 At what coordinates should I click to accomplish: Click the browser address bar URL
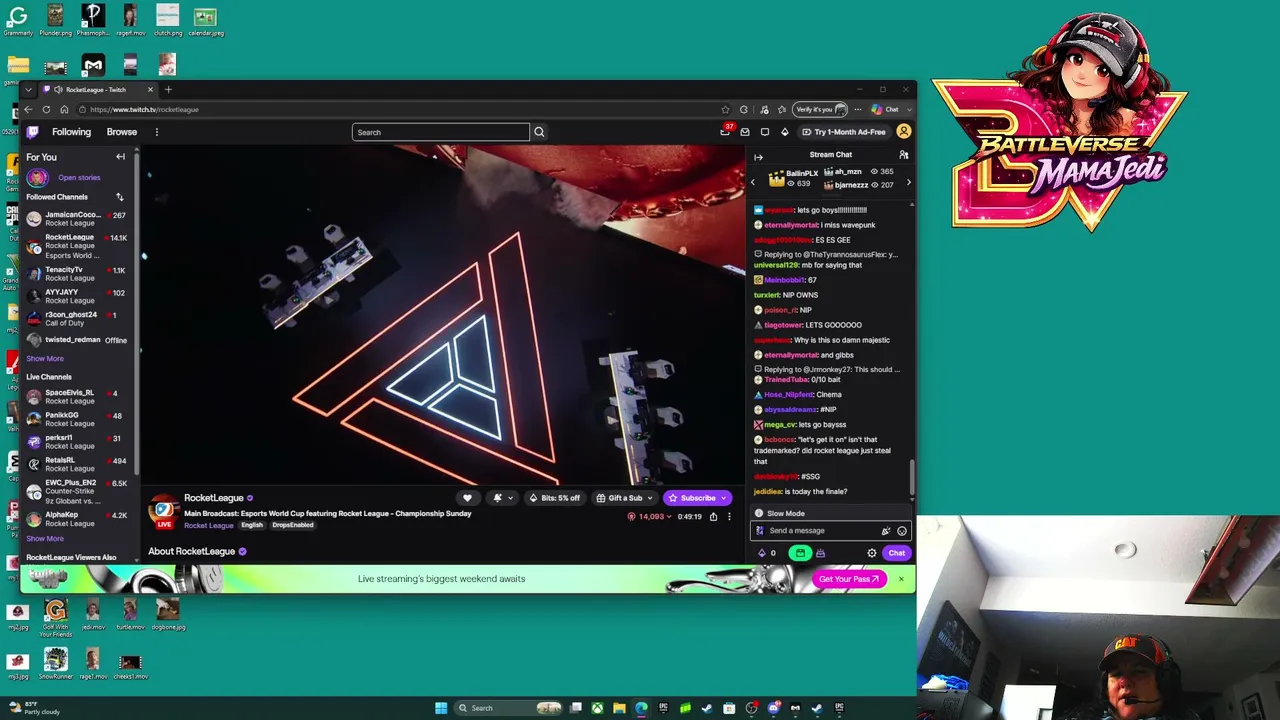(144, 110)
